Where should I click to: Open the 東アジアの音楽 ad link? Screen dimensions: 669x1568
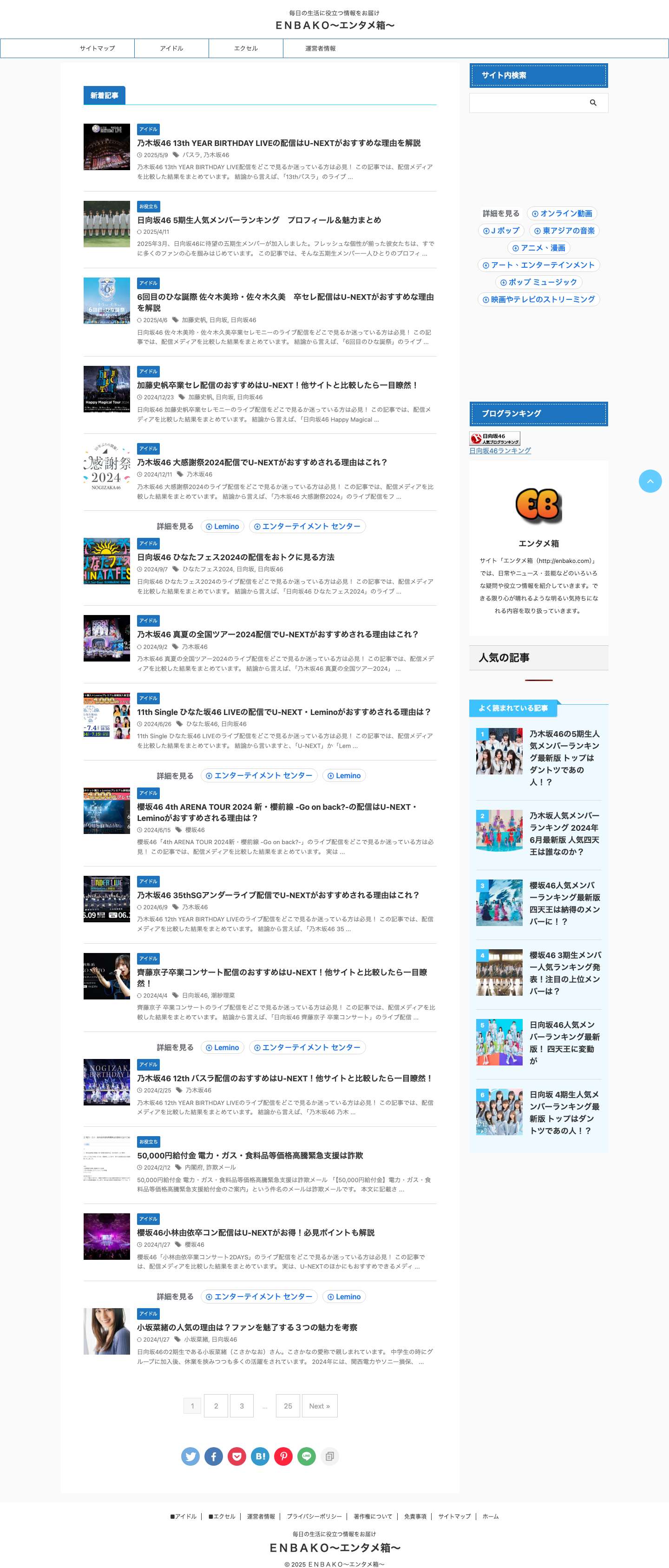point(564,231)
